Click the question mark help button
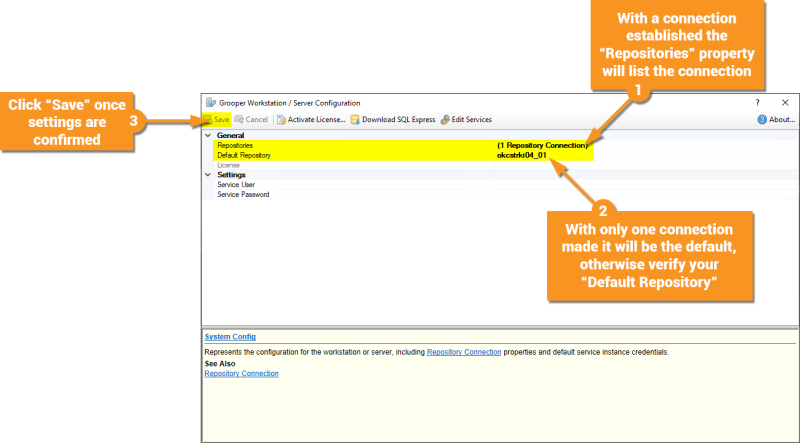Image resolution: width=800 pixels, height=443 pixels. pyautogui.click(x=758, y=103)
